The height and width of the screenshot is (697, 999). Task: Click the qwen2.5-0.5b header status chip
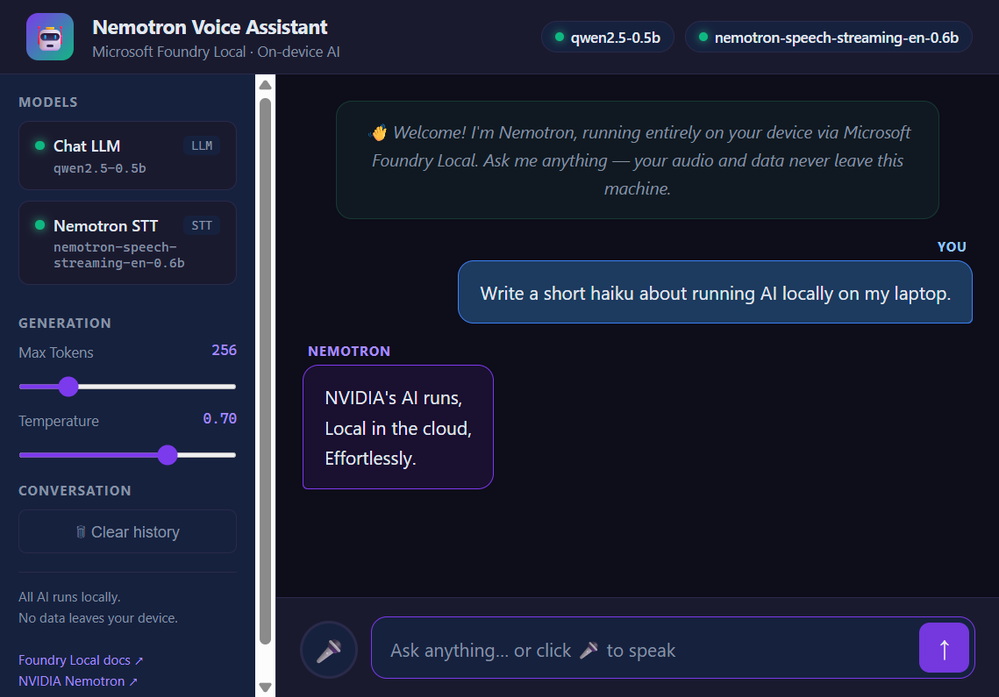pyautogui.click(x=607, y=38)
